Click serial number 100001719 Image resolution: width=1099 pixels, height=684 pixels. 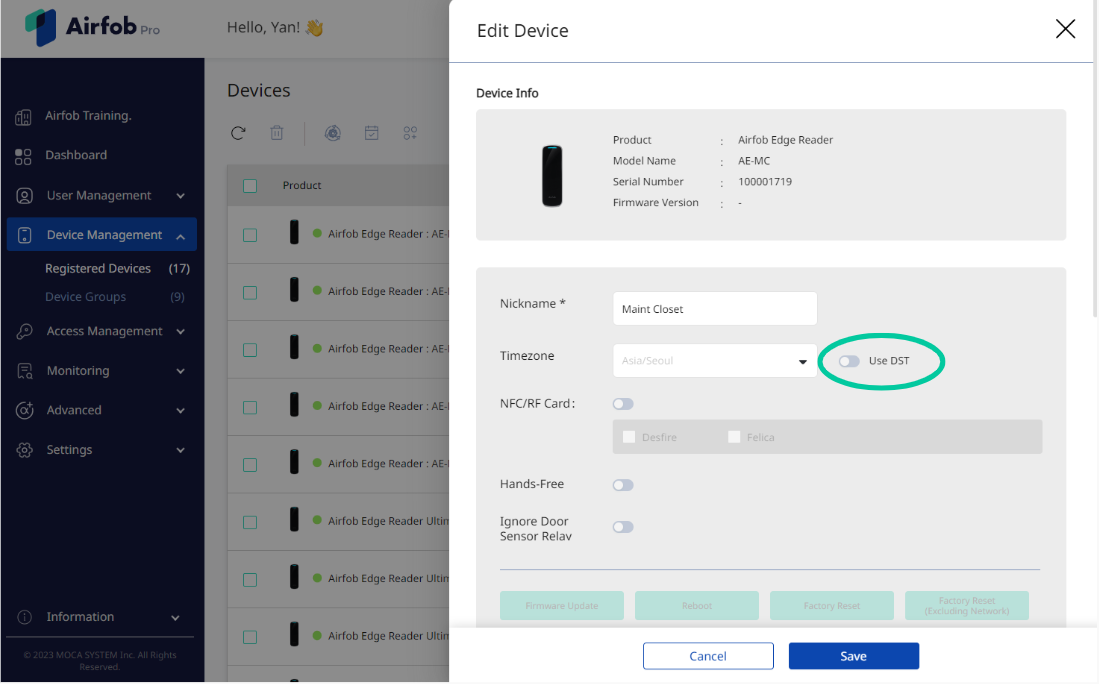tap(765, 182)
